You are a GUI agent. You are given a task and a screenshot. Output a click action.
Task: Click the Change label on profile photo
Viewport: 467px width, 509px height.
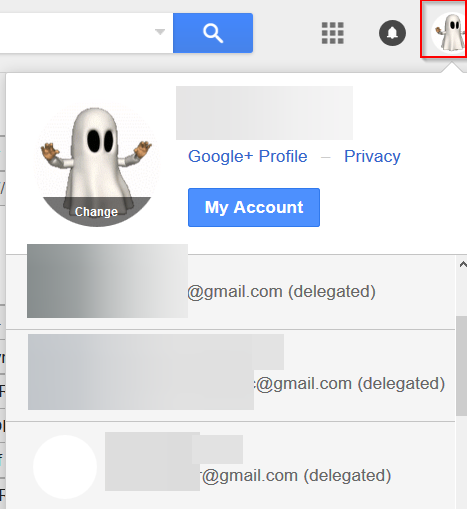[x=96, y=212]
